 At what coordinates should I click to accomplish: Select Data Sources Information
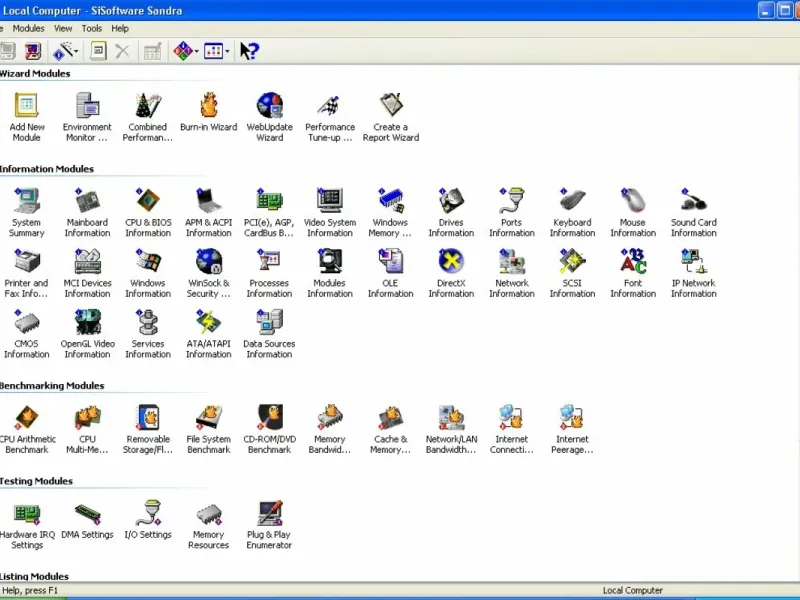[x=269, y=334]
